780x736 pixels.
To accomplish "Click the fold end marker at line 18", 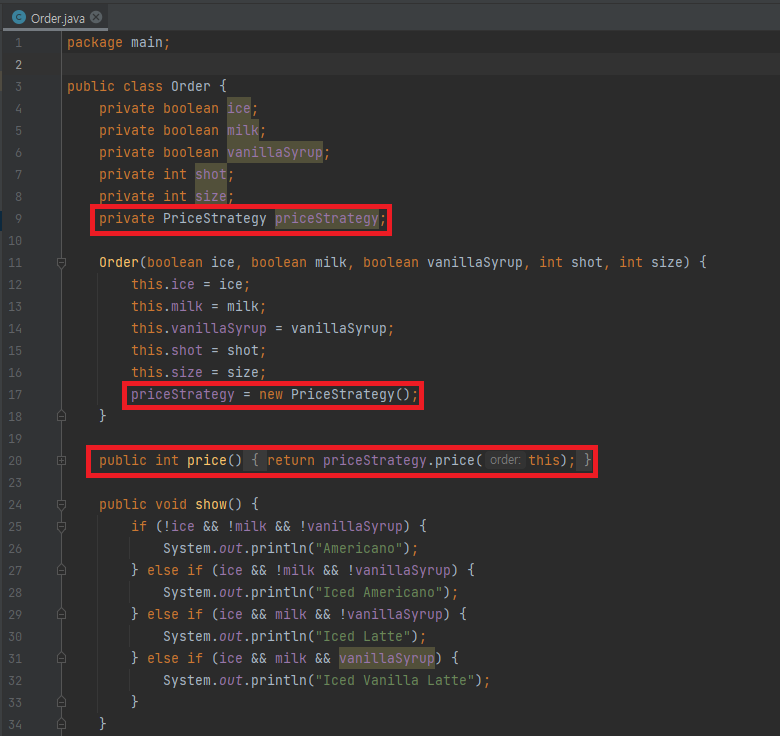I will coord(61,416).
